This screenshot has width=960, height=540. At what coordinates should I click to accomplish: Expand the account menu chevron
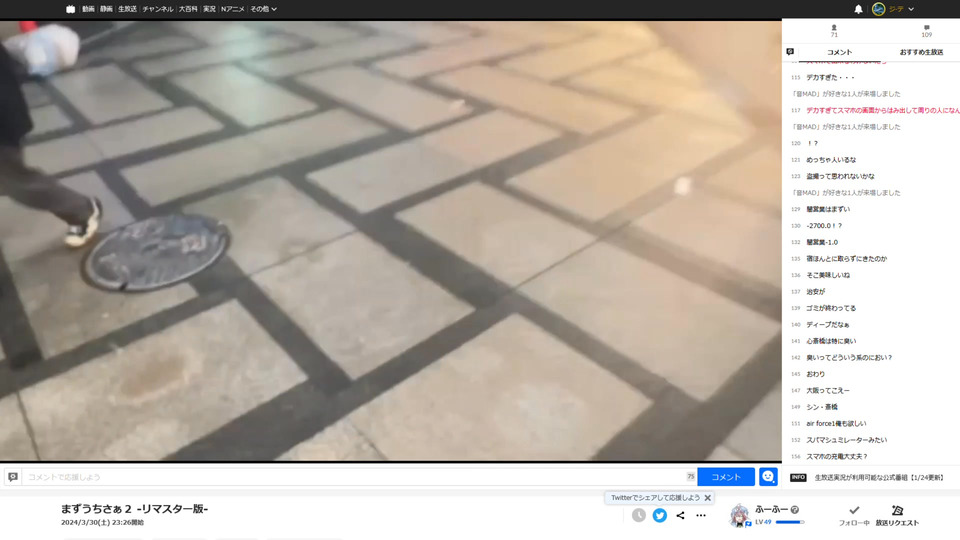tap(911, 9)
